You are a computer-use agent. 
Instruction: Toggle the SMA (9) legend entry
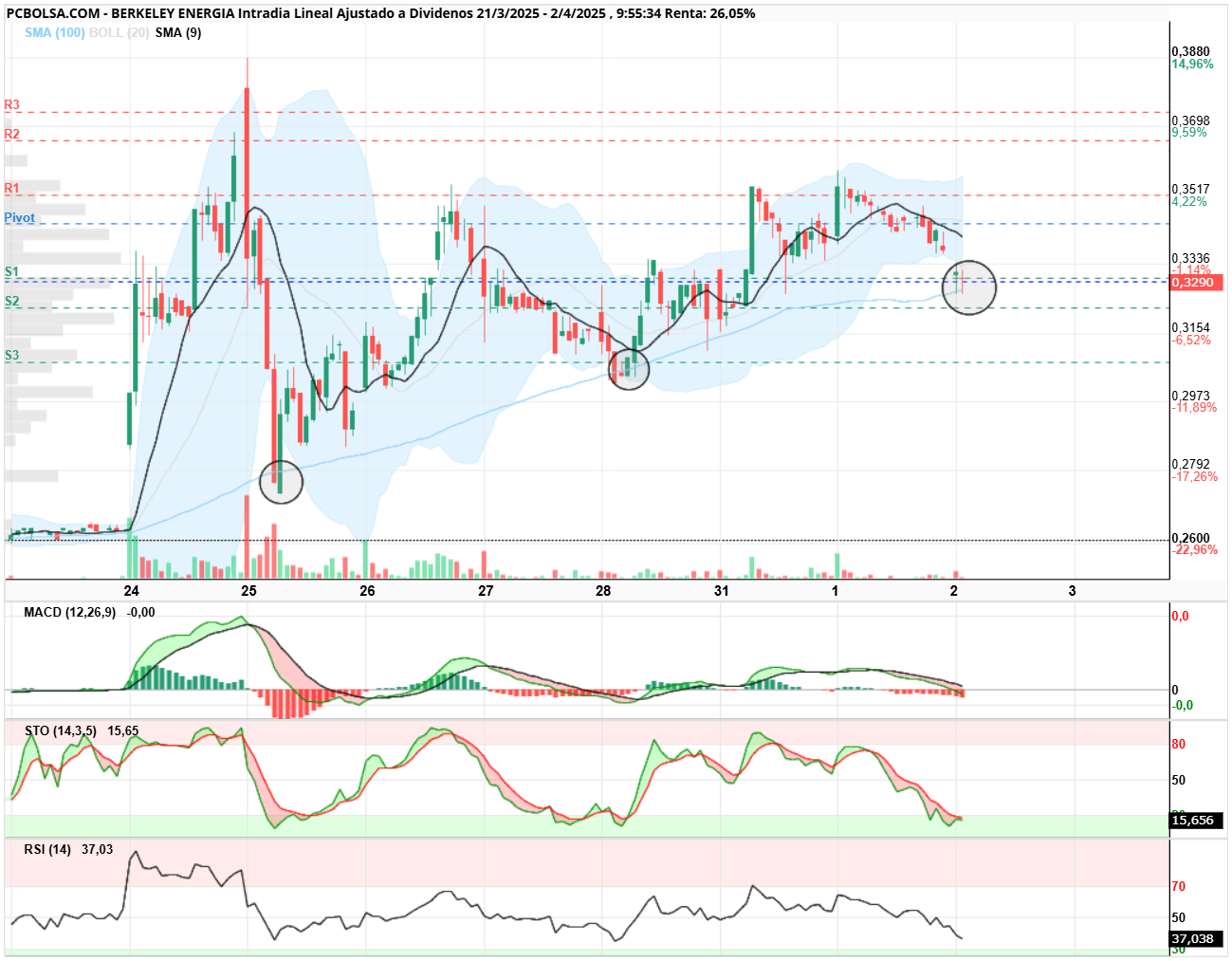178,32
